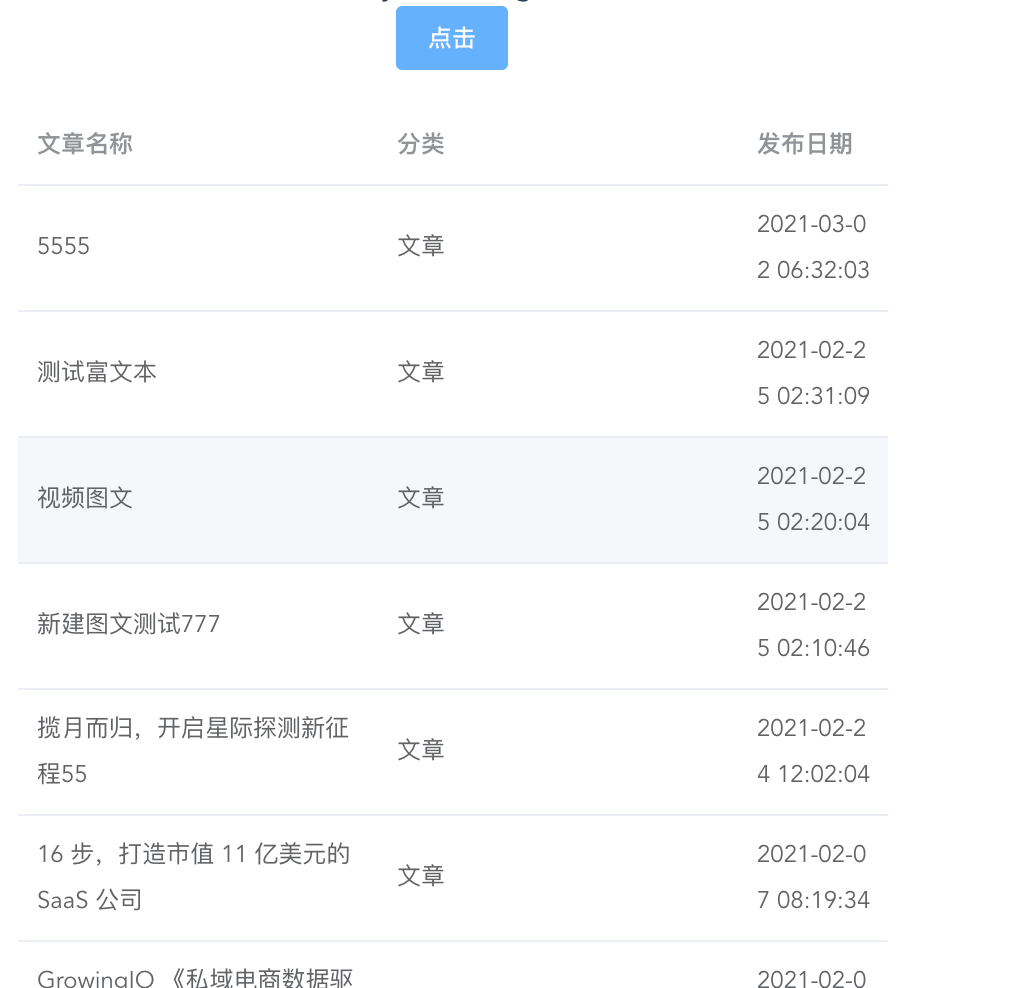Screen dimensions: 1034x988
Task: Click the 文章名称 column header
Action: (85, 144)
